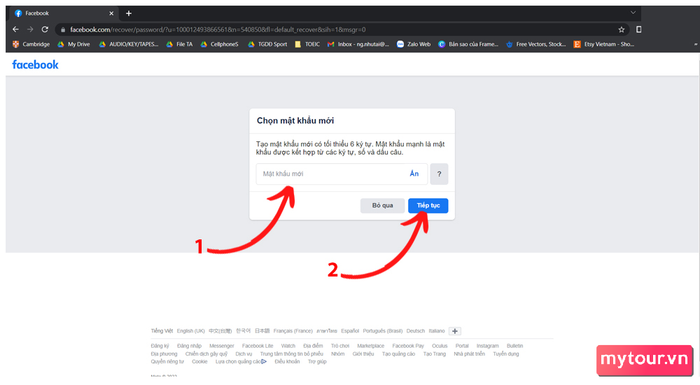Screen dimensions: 700x385
Task: Open the Đăng nhập footer link
Action: (x=189, y=346)
